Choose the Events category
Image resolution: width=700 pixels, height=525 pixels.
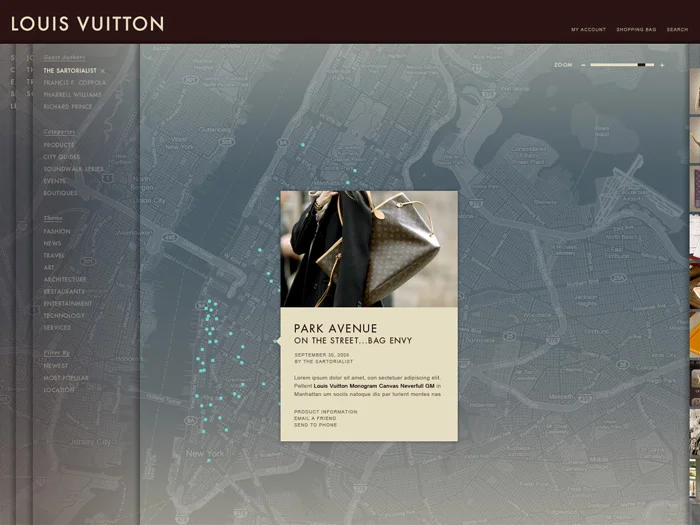pos(54,181)
